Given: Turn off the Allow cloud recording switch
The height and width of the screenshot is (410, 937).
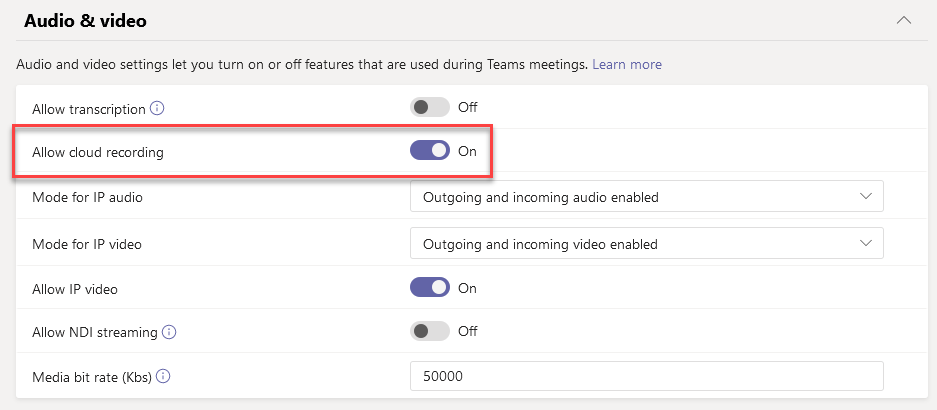Looking at the screenshot, I should coord(430,151).
